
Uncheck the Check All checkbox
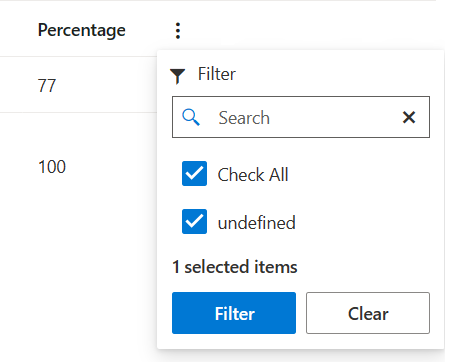click(x=194, y=174)
